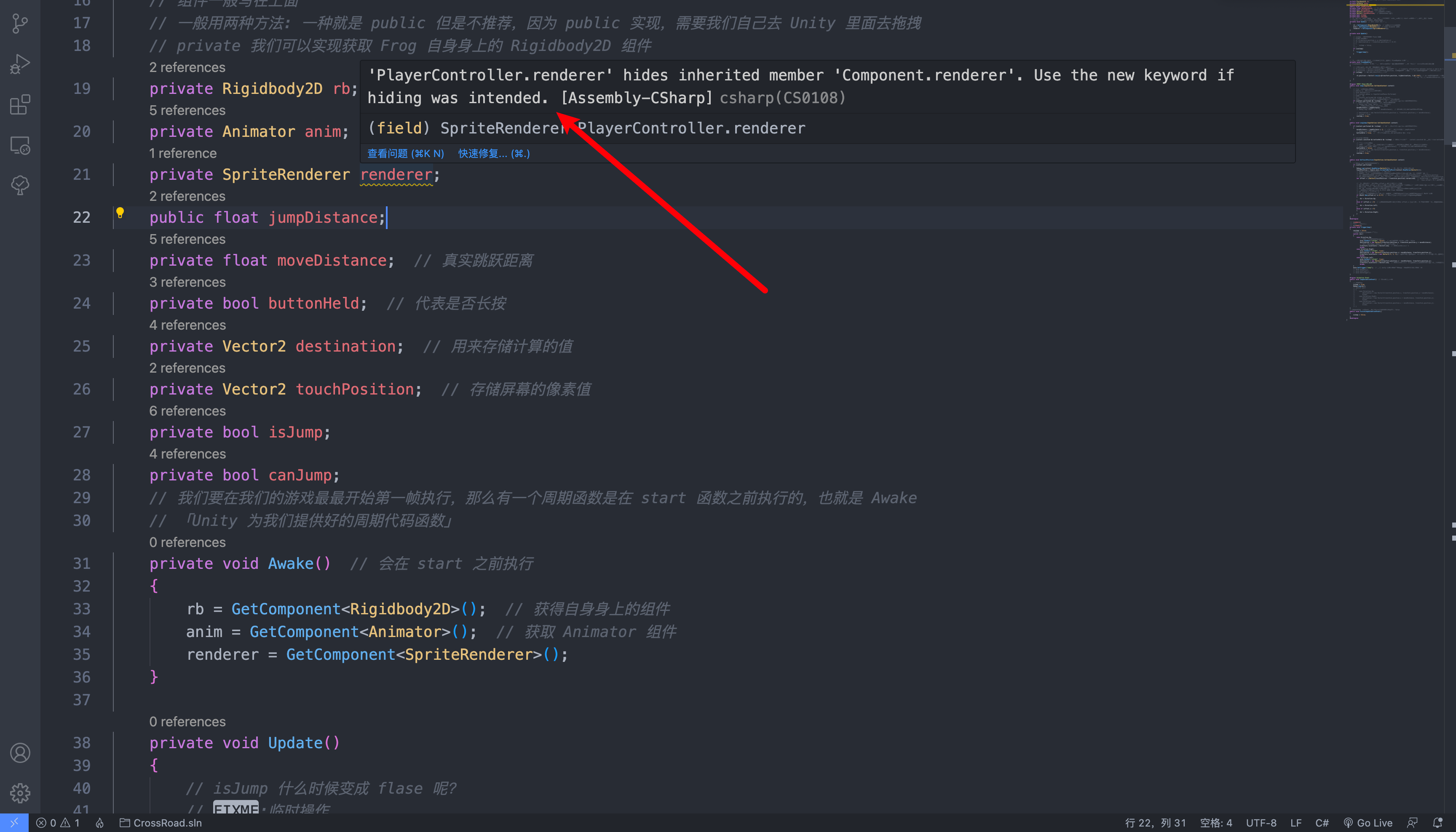
Task: Click the Update method name on line 38
Action: tap(296, 744)
